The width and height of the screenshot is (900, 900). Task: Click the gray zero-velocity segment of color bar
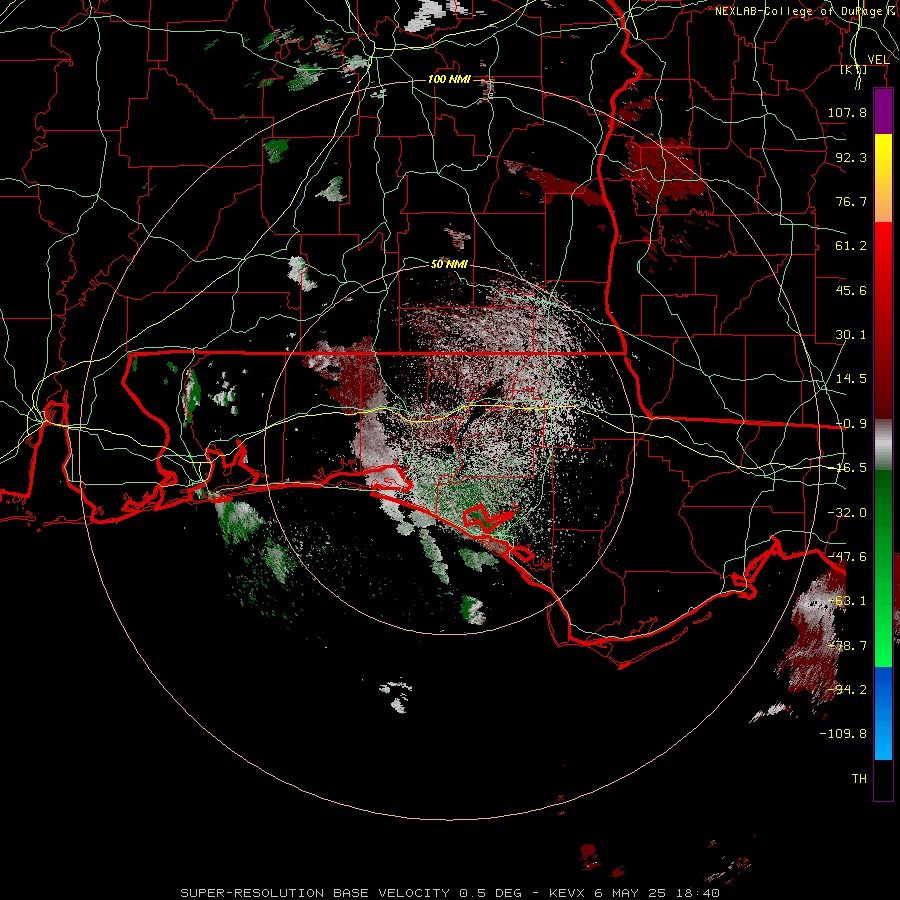pos(883,444)
